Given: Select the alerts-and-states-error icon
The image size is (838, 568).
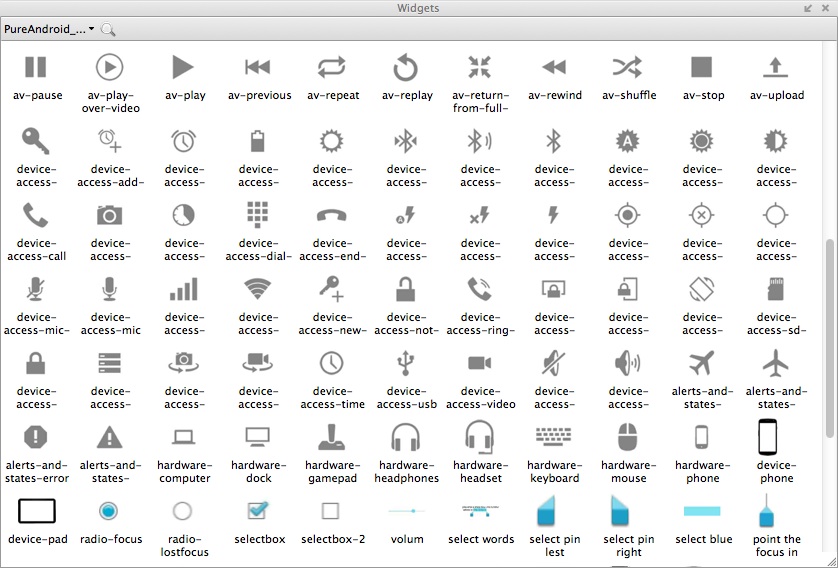Looking at the screenshot, I should (x=36, y=437).
